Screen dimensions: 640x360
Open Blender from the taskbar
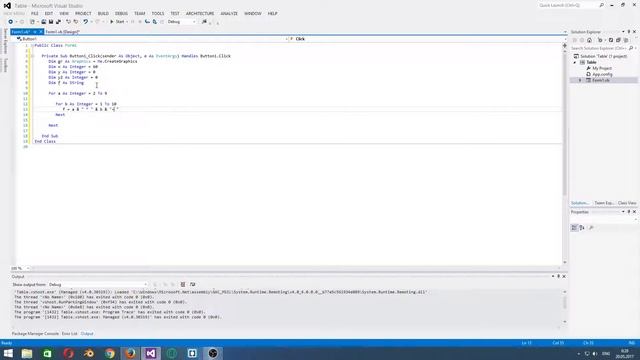(89, 353)
